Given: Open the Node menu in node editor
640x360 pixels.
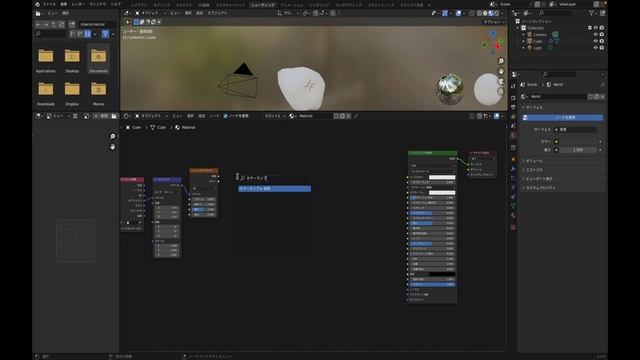Looking at the screenshot, I should (214, 116).
